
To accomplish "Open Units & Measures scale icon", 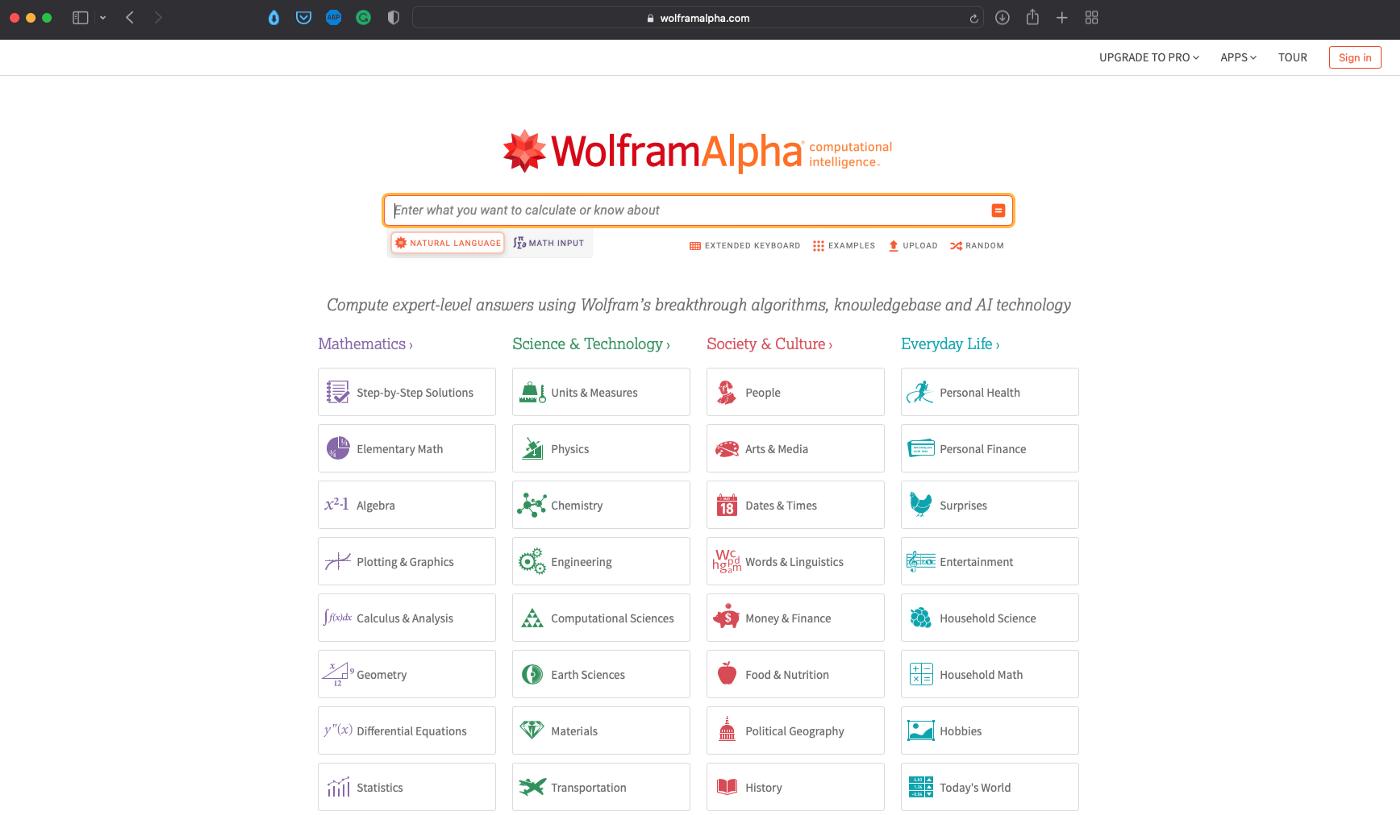I will (532, 392).
